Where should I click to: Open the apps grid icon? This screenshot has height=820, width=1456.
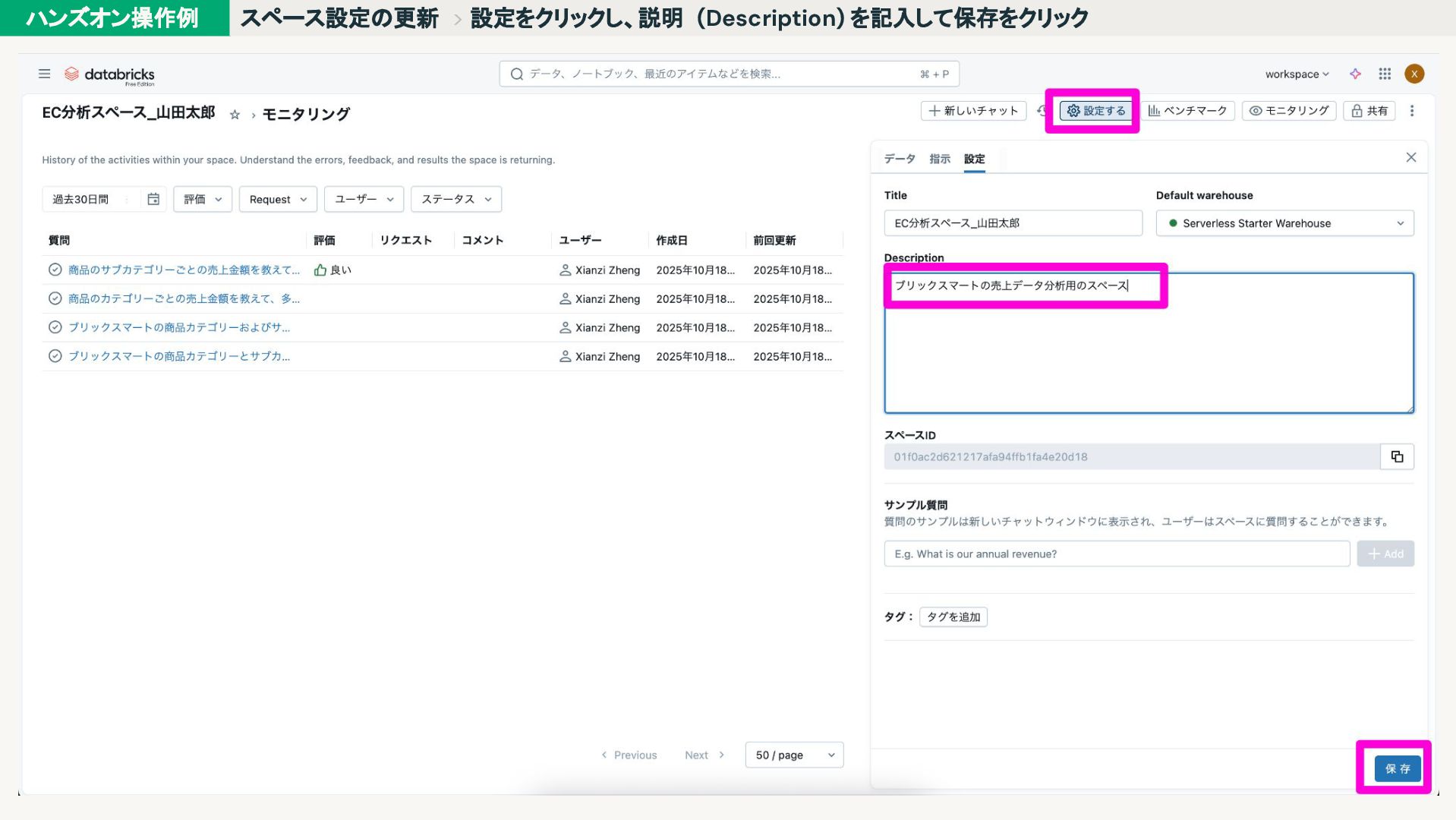1385,74
